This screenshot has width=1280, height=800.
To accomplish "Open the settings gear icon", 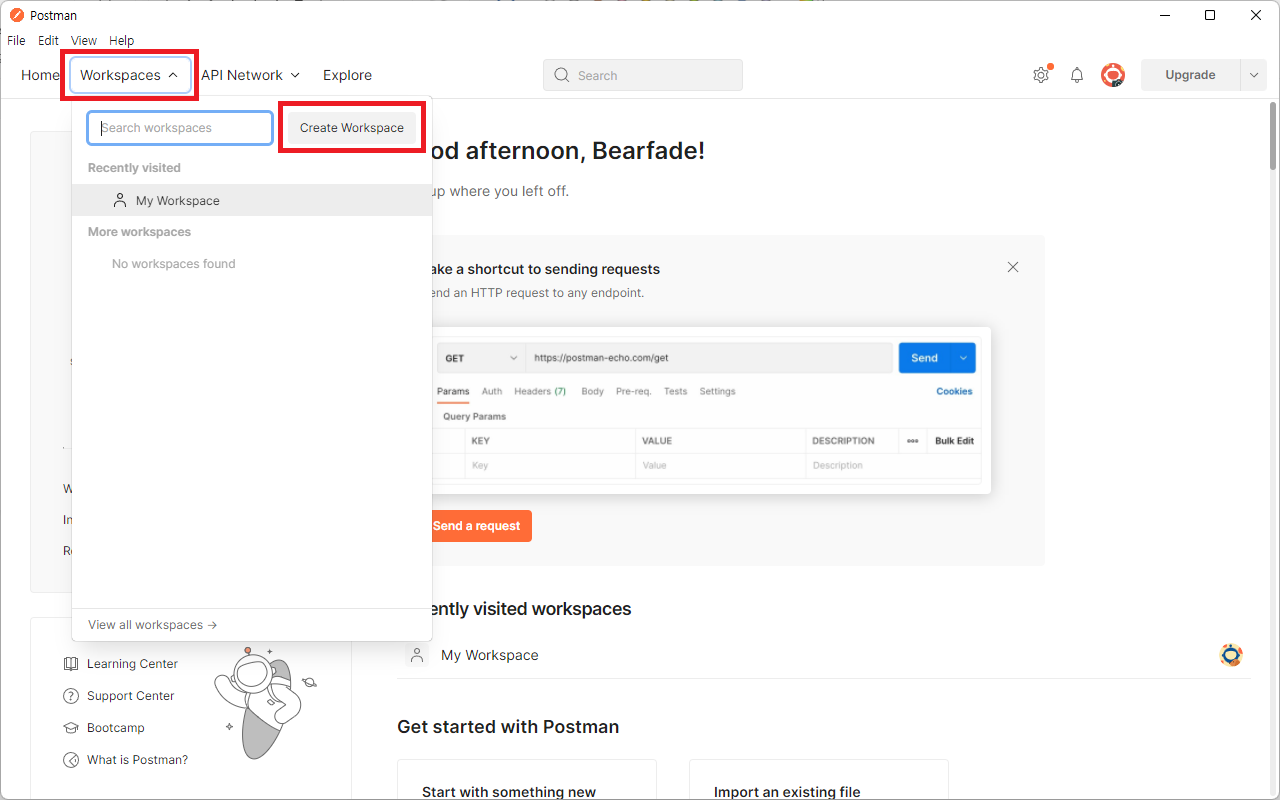I will click(x=1041, y=75).
